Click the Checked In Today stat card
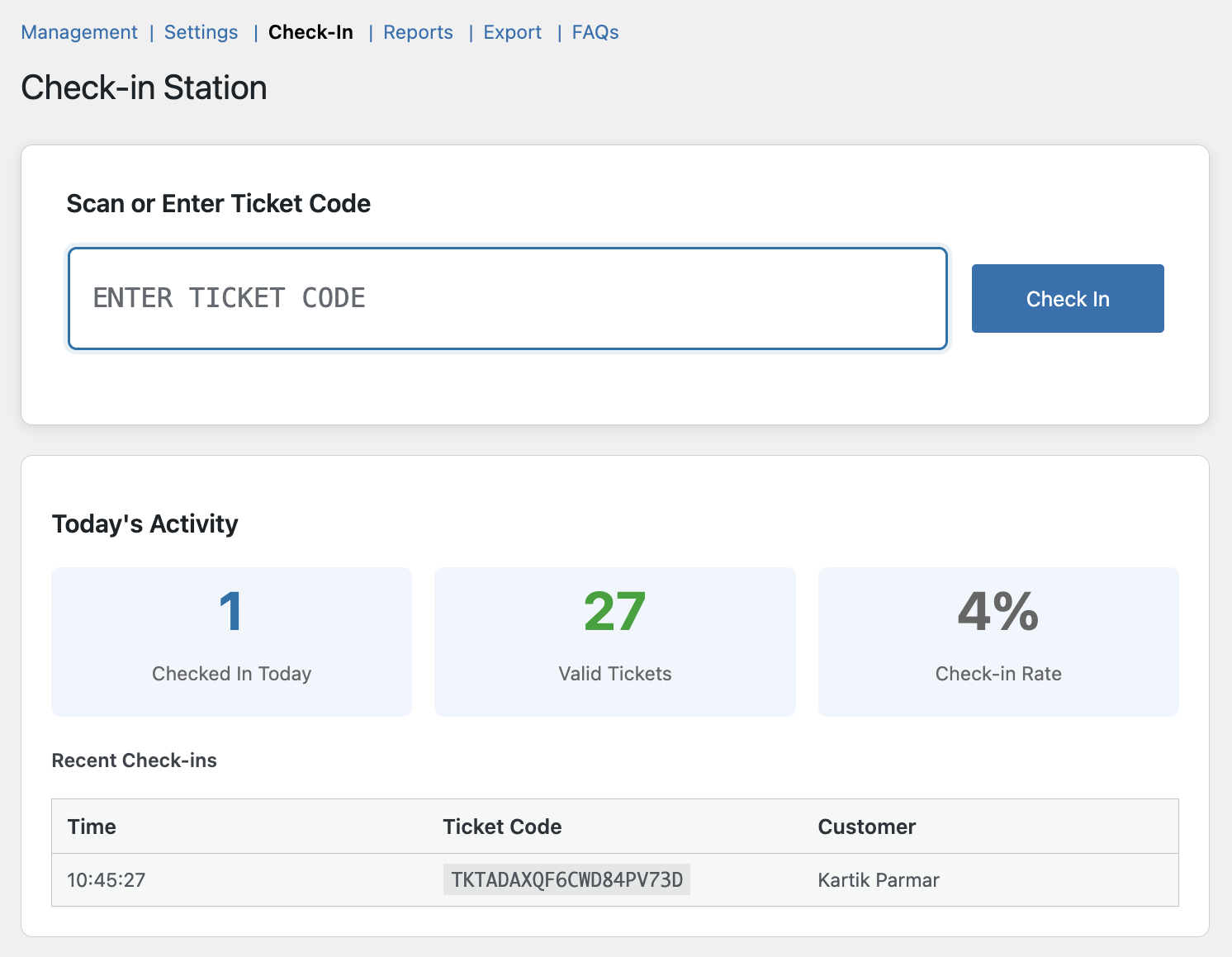The image size is (1232, 957). pyautogui.click(x=231, y=642)
